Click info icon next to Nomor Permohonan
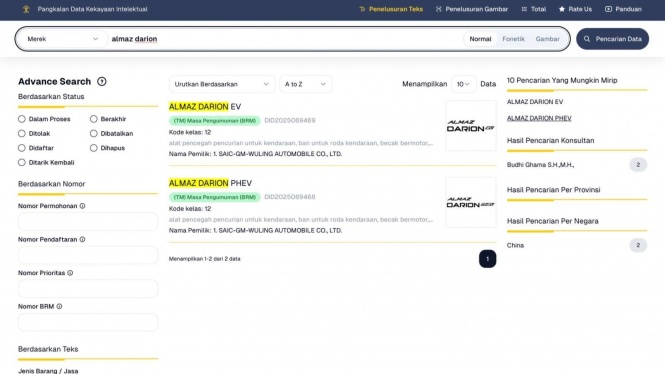665x374 pixels. point(82,206)
